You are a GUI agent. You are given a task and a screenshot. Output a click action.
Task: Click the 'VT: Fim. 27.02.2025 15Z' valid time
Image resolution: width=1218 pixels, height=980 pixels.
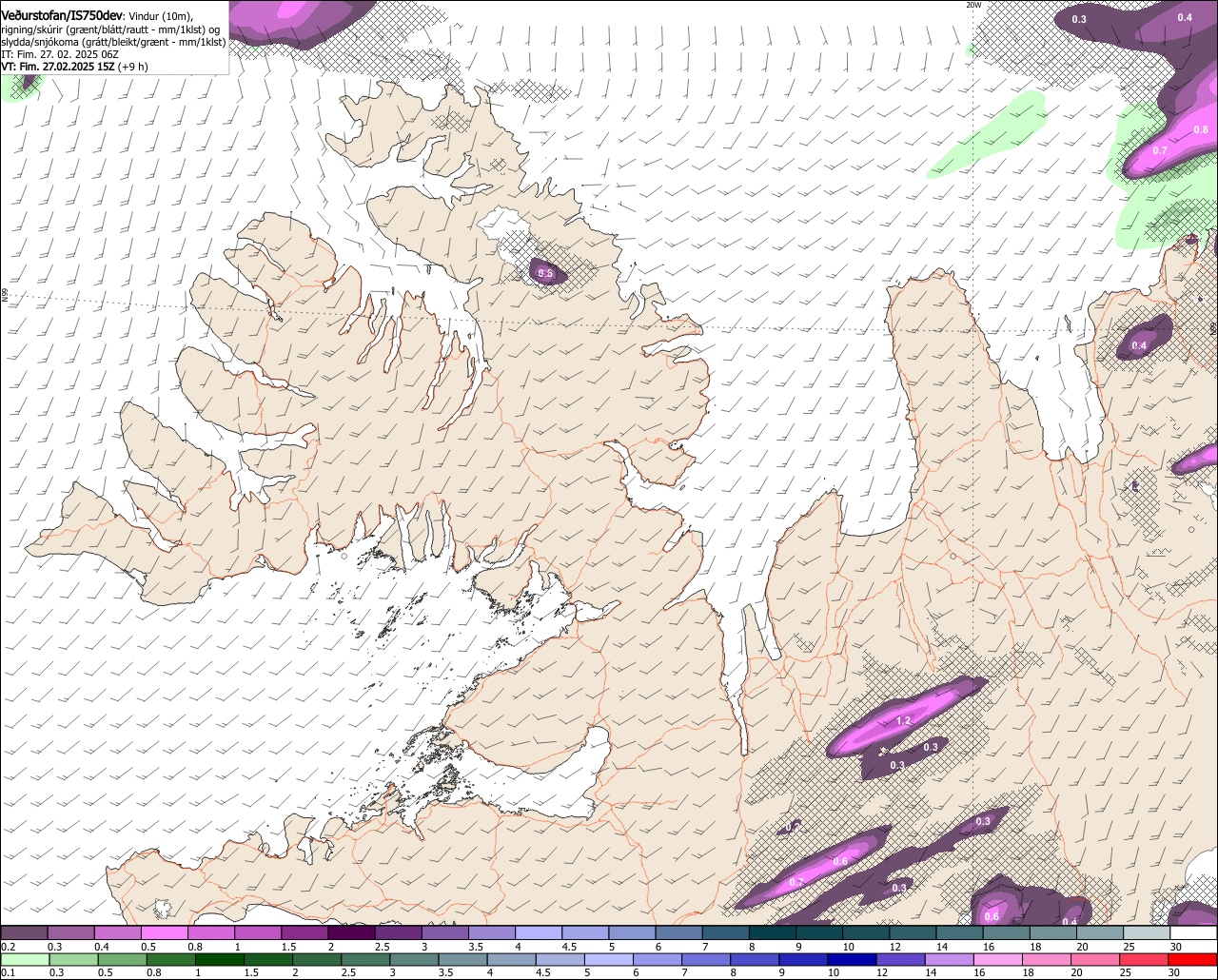58,67
